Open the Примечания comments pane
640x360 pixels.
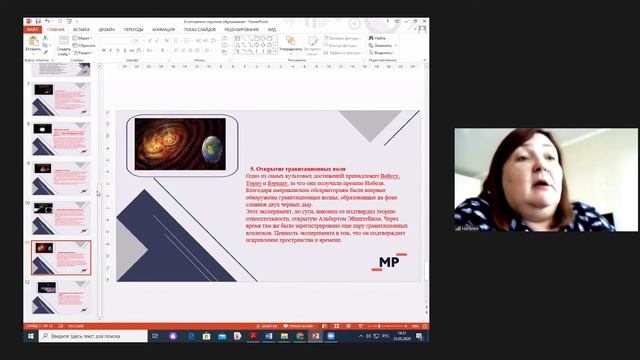(x=298, y=326)
